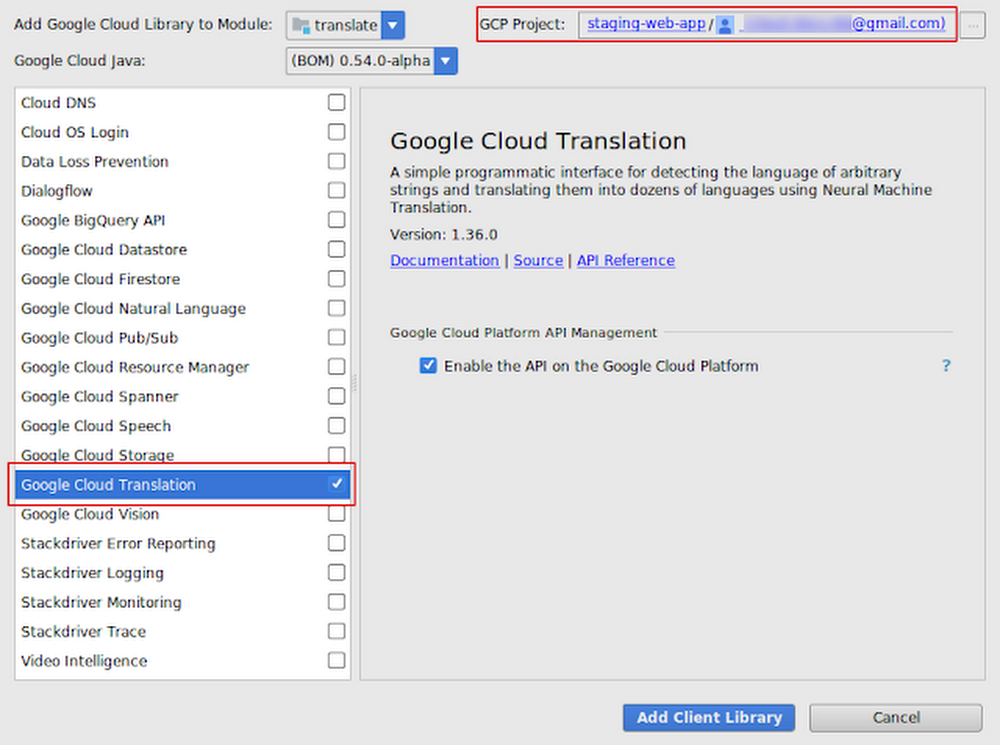The width and height of the screenshot is (1000, 745).
Task: Uncheck Enable the API on Google Cloud Platform
Action: (428, 366)
